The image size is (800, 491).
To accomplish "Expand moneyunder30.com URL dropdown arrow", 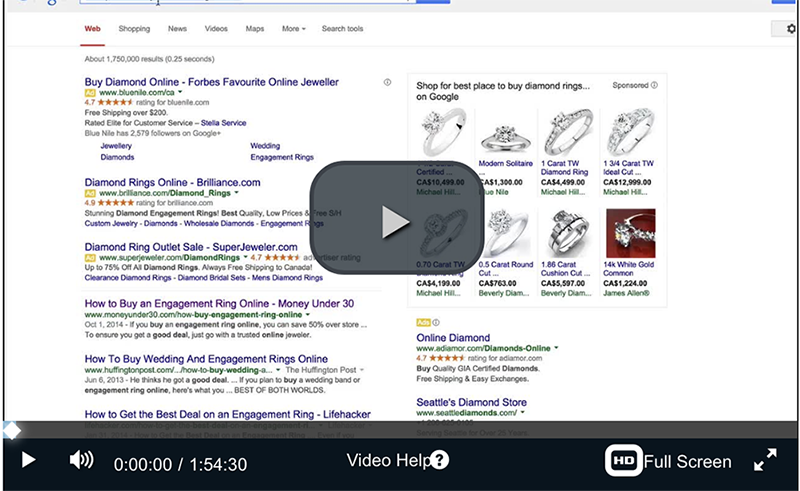I will tap(308, 314).
